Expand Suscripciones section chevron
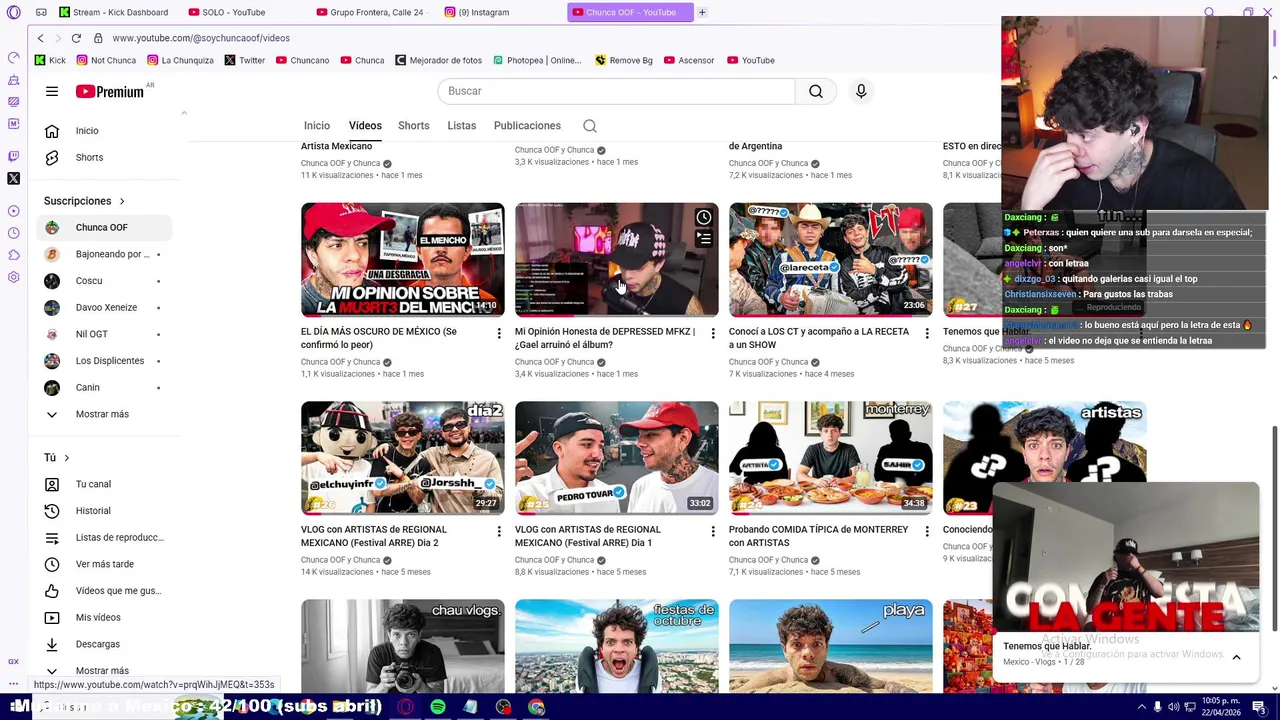The image size is (1280, 720). [122, 201]
